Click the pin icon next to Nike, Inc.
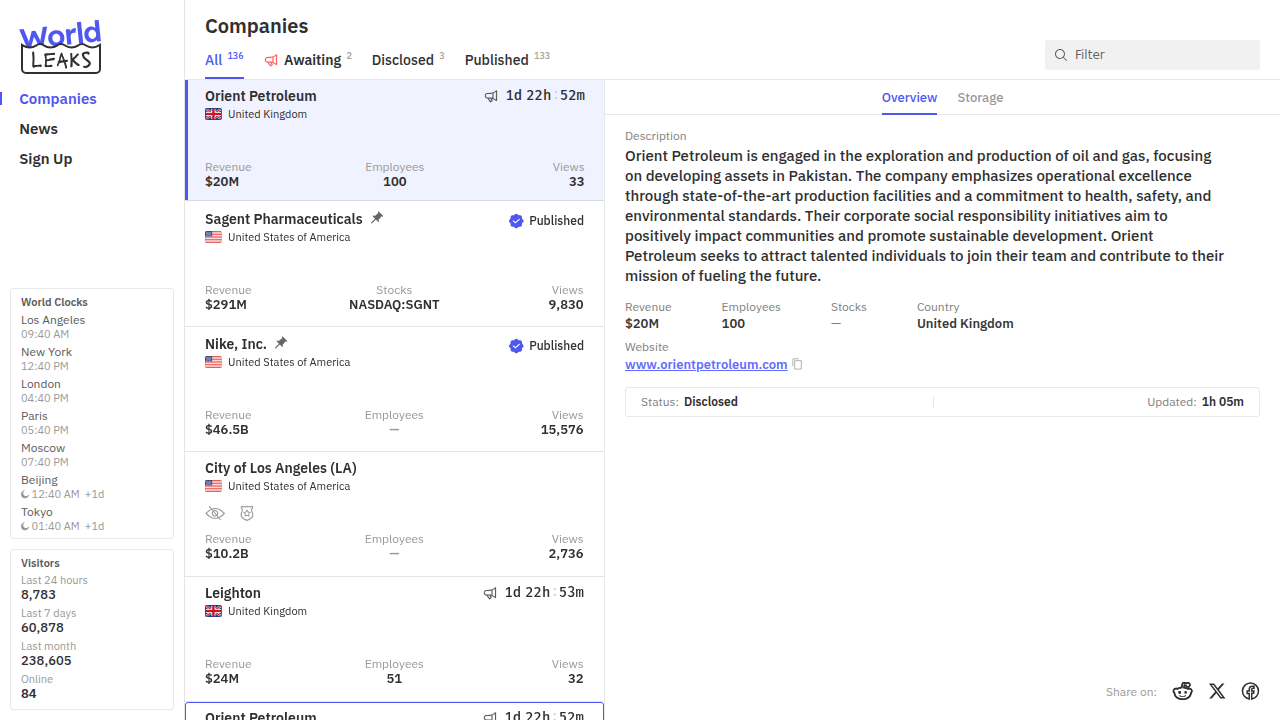Viewport: 1280px width, 720px height. coord(281,343)
